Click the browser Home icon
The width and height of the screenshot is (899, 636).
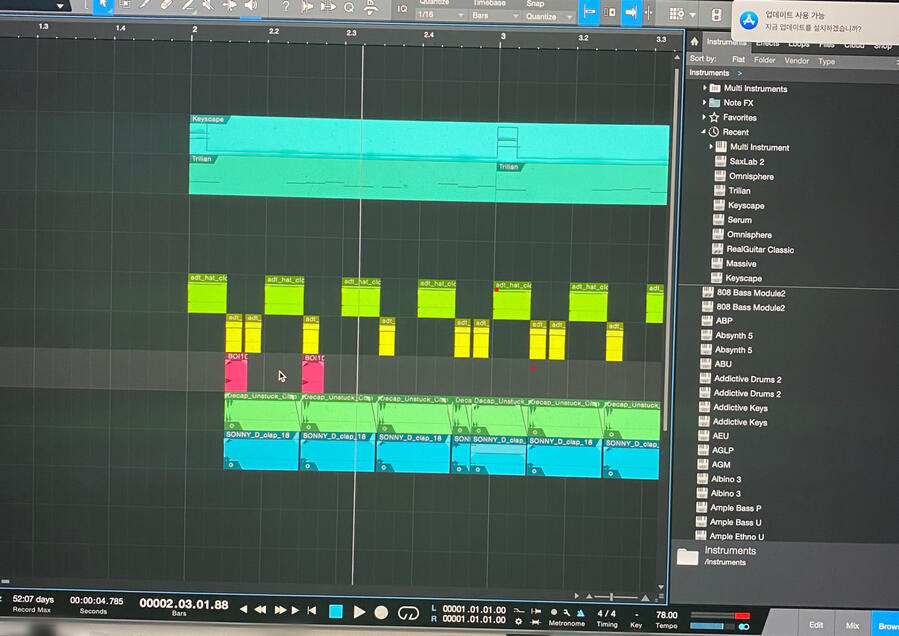coord(694,42)
